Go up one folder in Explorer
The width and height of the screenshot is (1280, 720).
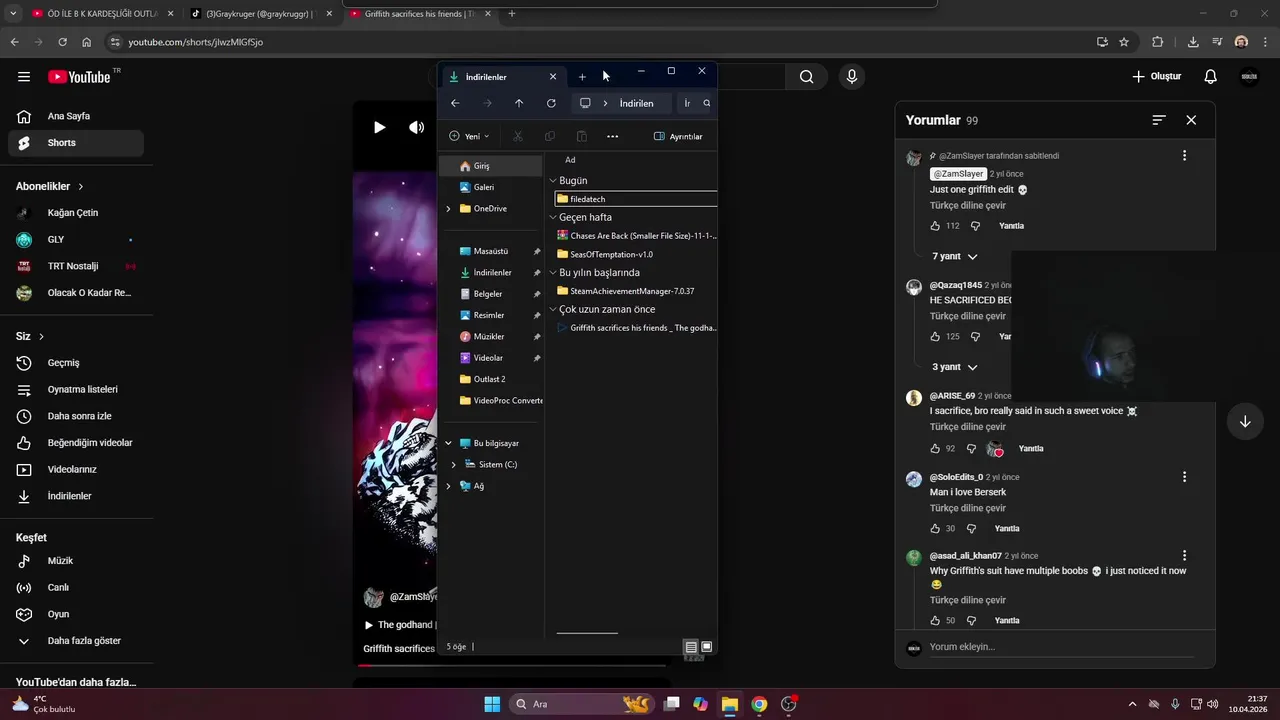click(519, 103)
